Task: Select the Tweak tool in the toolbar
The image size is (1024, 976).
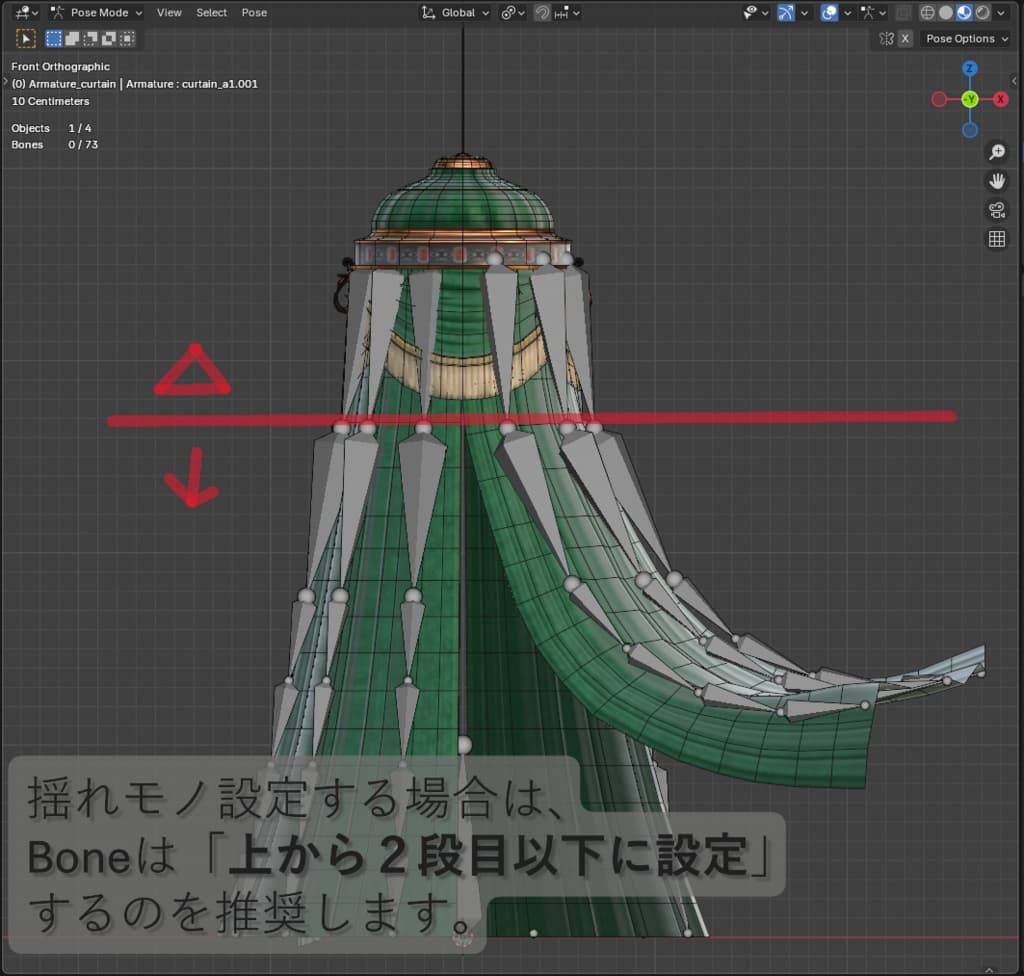Action: pos(26,38)
